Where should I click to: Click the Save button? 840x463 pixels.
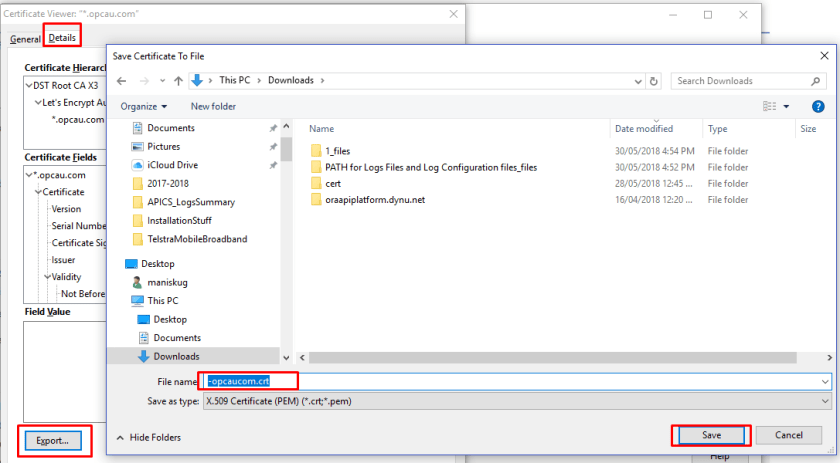click(710, 435)
